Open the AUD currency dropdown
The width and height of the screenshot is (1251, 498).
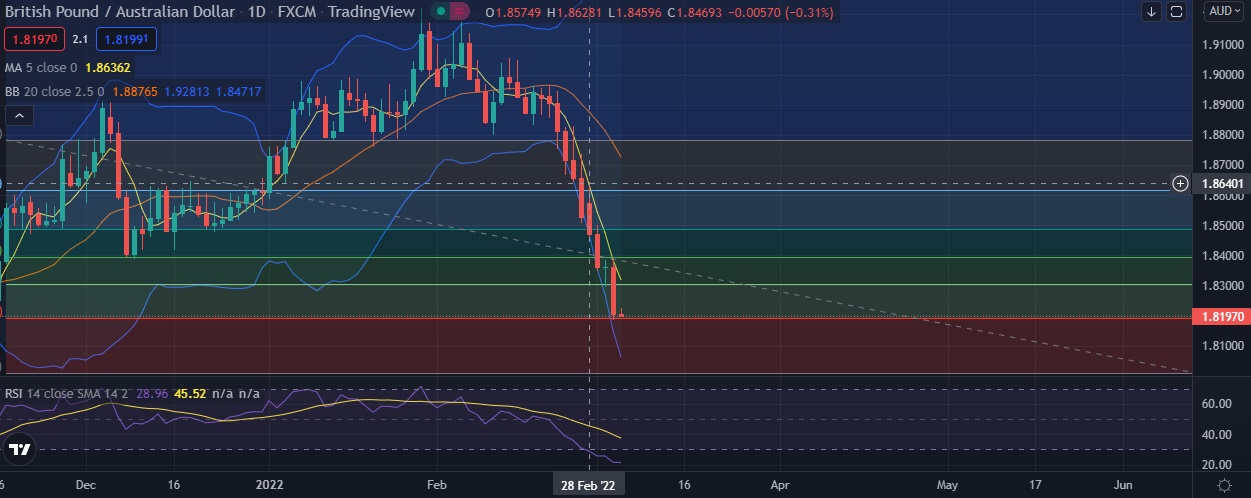pos(1222,12)
